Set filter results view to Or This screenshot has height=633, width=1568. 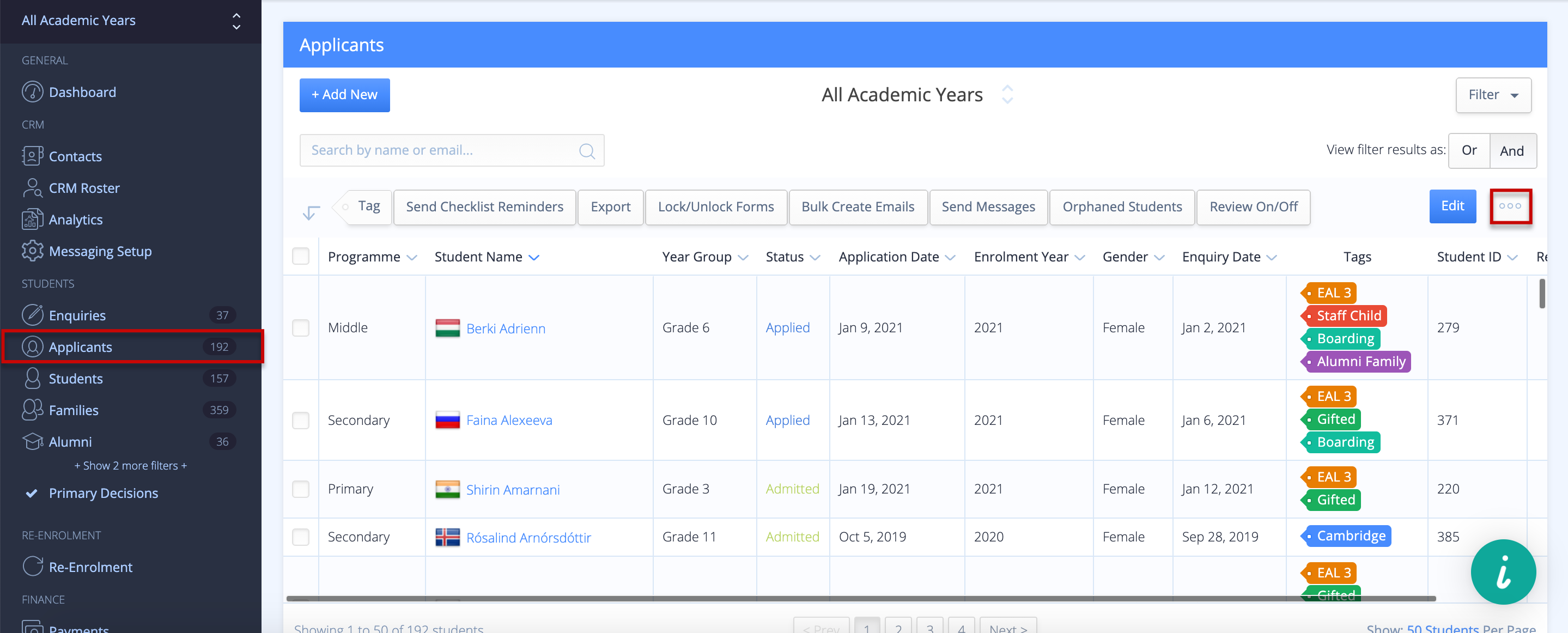click(1468, 150)
